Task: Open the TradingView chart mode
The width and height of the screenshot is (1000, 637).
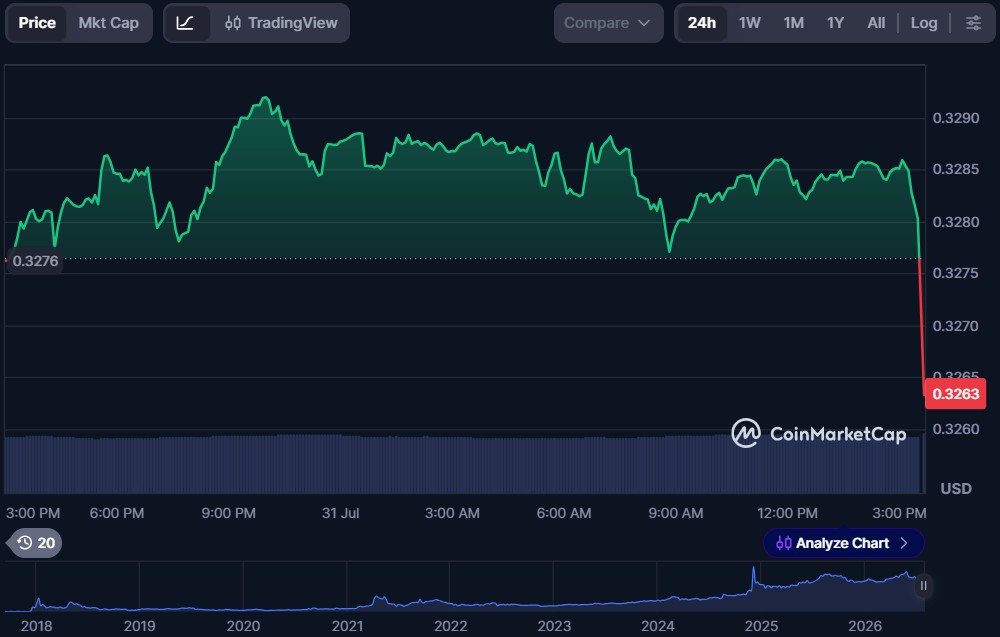Action: pos(281,23)
